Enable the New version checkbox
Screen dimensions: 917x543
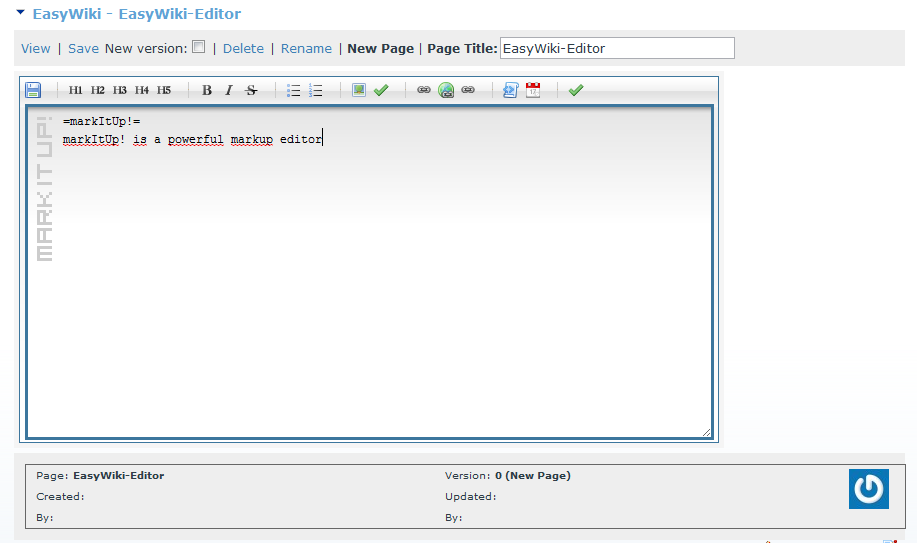pos(199,47)
